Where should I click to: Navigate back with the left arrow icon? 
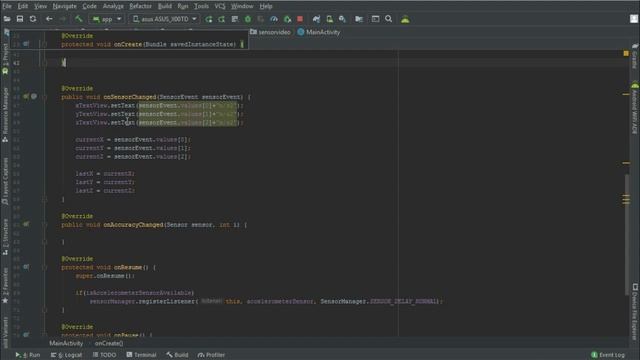point(49,19)
